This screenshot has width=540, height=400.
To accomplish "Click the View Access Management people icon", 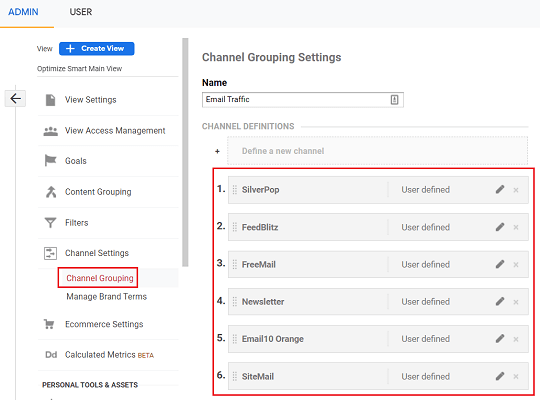I will pyautogui.click(x=51, y=131).
